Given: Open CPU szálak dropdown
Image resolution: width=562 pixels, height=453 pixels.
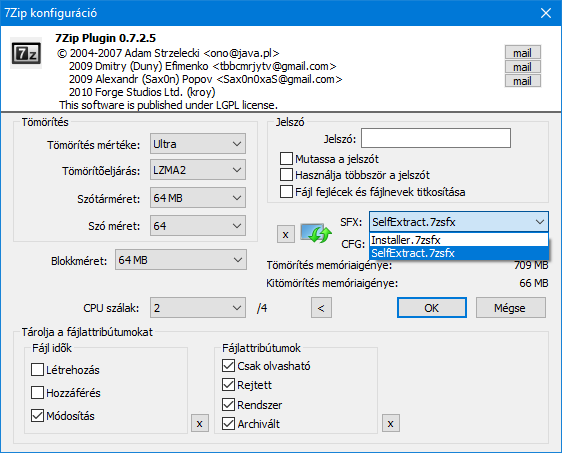Looking at the screenshot, I should tap(198, 307).
